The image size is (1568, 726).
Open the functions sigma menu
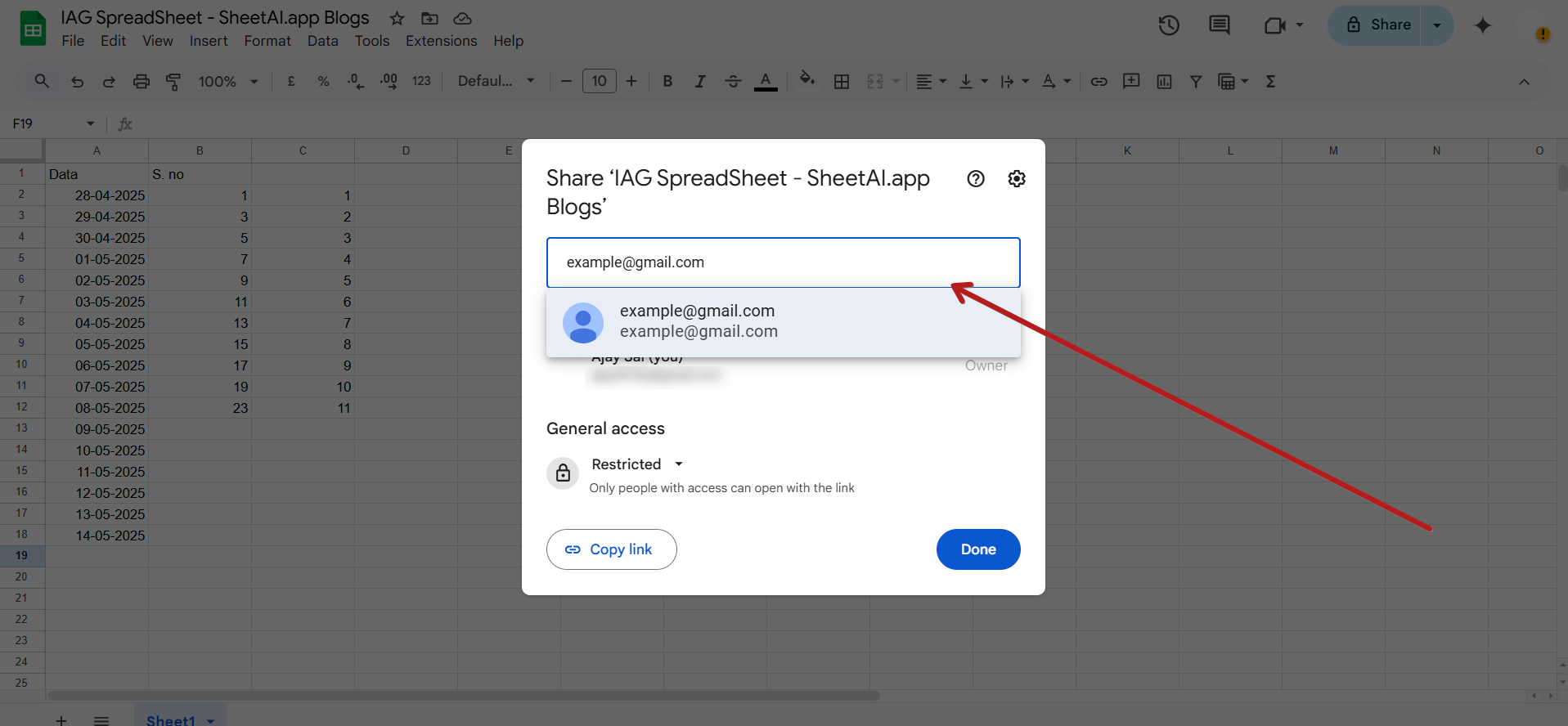[x=1270, y=81]
